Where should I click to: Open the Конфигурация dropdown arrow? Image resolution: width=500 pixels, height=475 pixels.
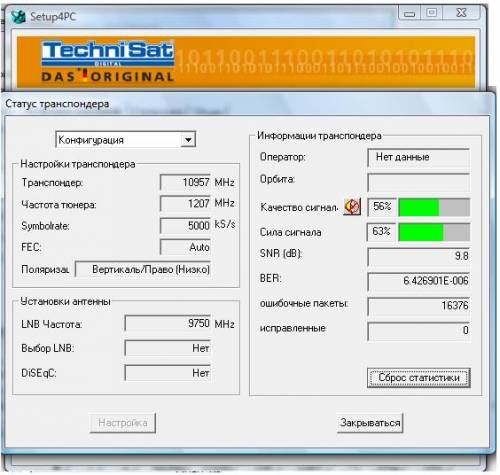(188, 140)
